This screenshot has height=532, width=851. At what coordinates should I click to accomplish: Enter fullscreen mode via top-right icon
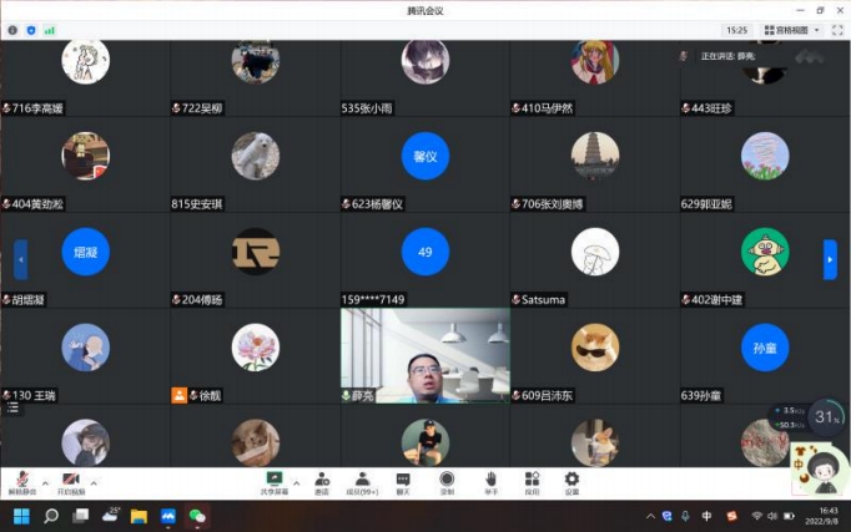(x=837, y=30)
